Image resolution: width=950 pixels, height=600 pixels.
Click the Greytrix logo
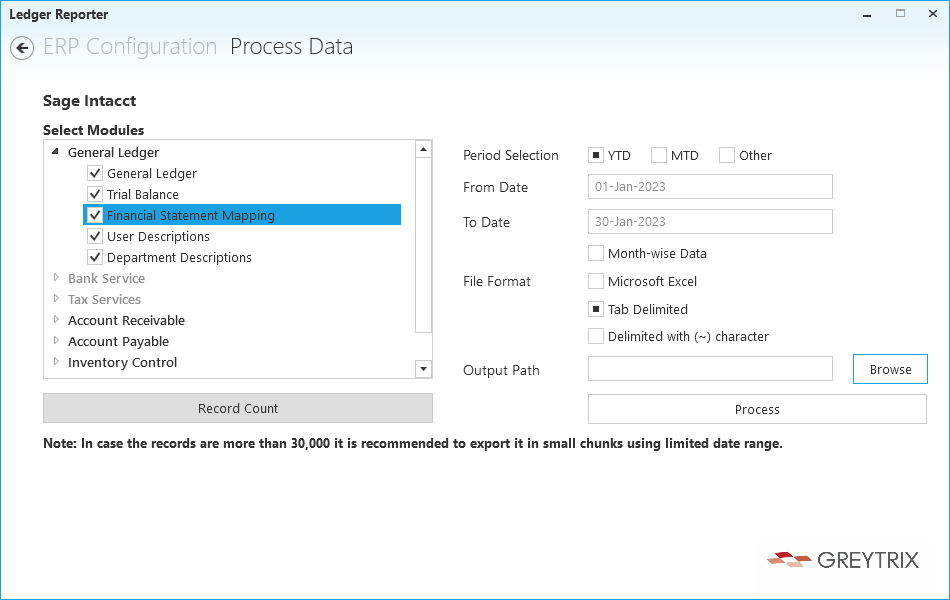click(842, 559)
